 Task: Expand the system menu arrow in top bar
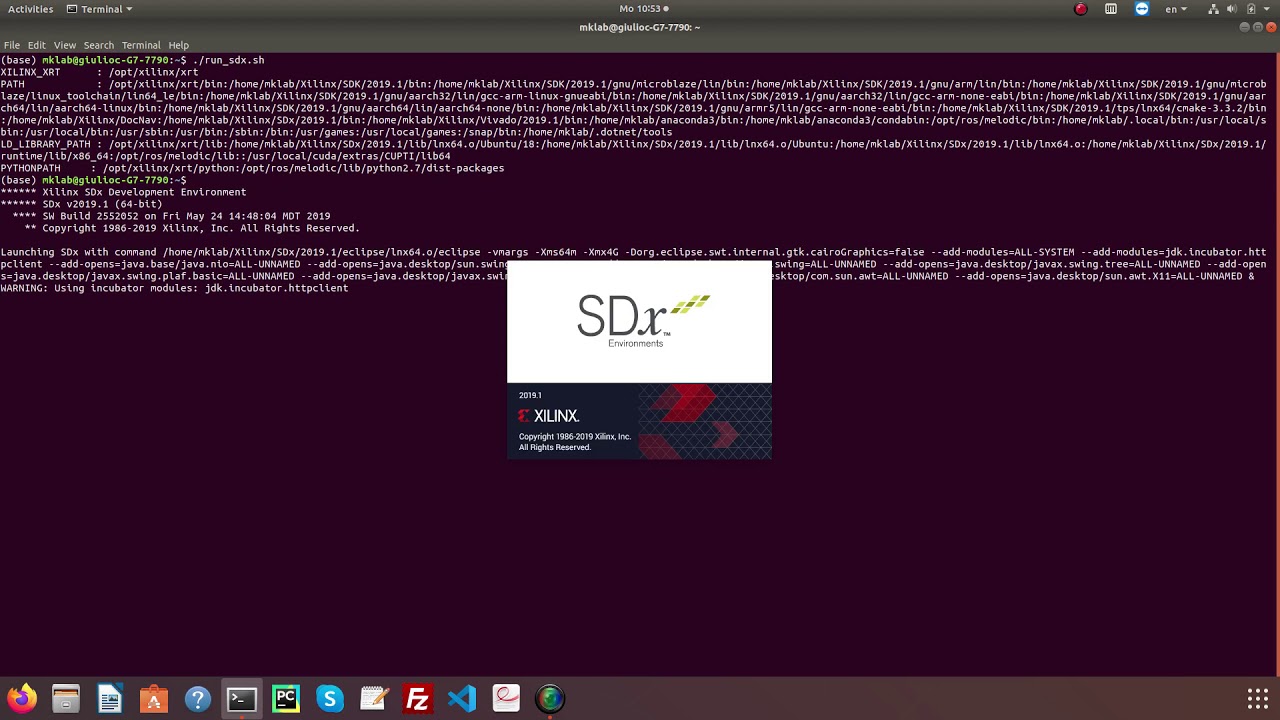pos(1267,9)
